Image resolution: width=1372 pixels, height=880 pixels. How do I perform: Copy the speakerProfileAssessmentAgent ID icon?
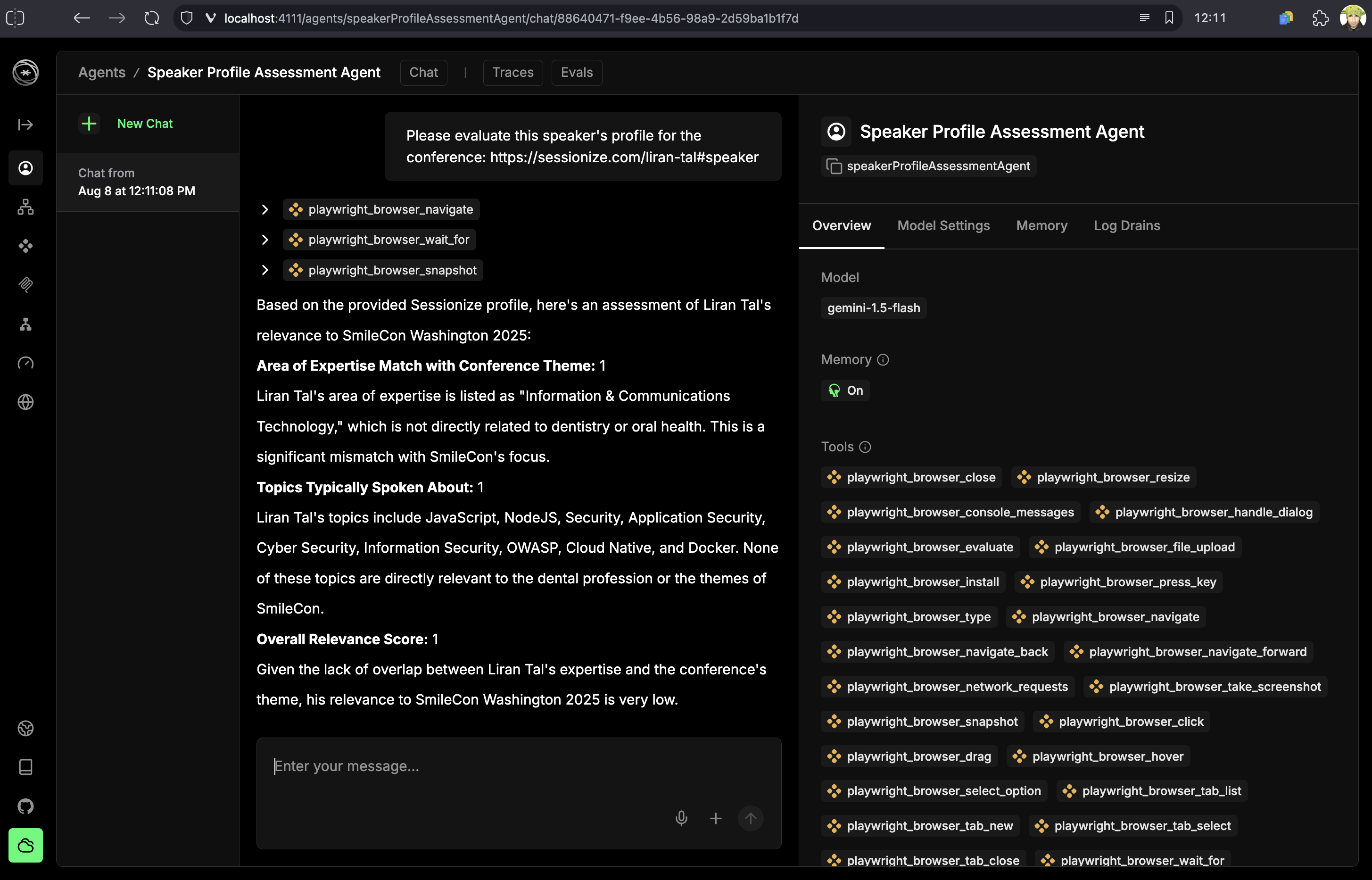coord(834,166)
